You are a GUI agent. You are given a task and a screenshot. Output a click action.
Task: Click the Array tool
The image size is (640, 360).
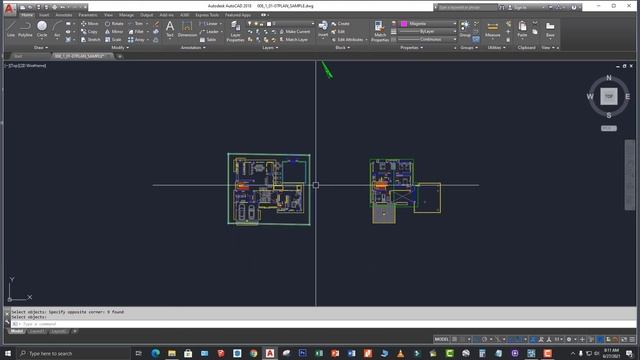[136, 40]
